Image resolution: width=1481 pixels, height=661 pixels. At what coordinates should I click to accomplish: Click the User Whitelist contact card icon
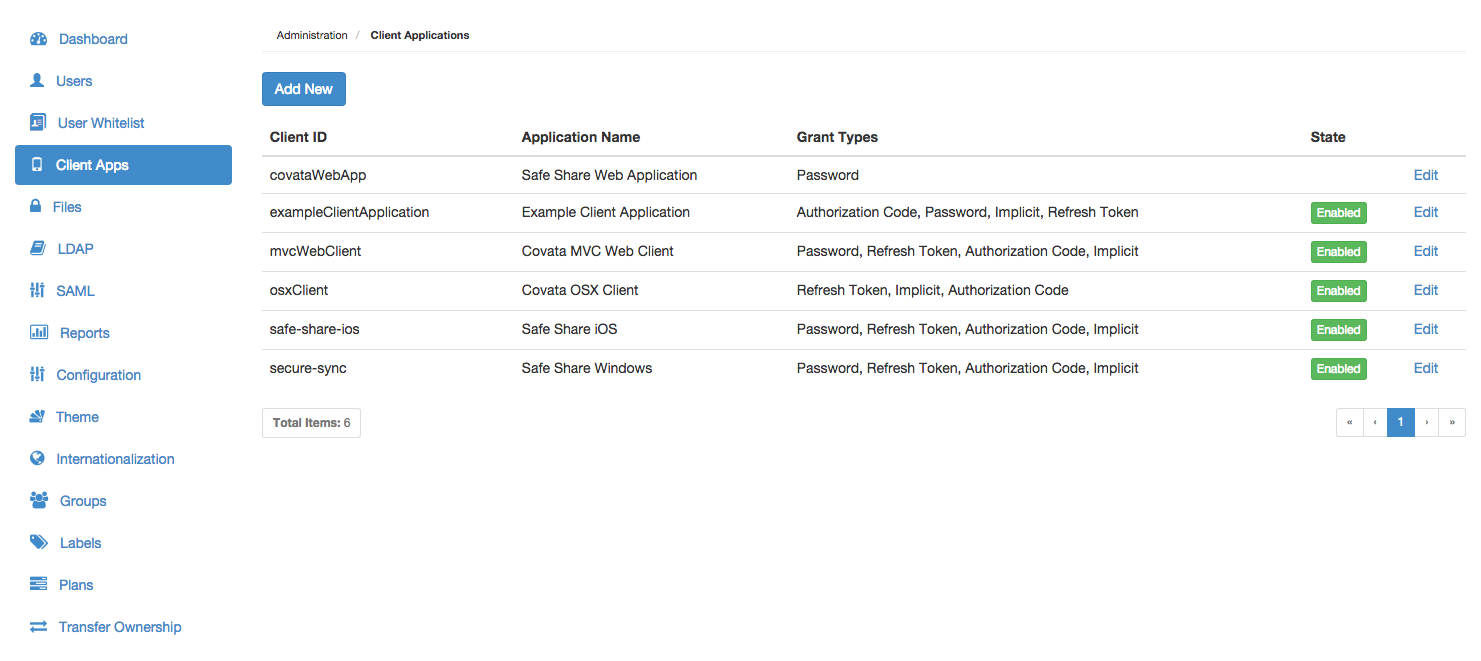pos(38,123)
